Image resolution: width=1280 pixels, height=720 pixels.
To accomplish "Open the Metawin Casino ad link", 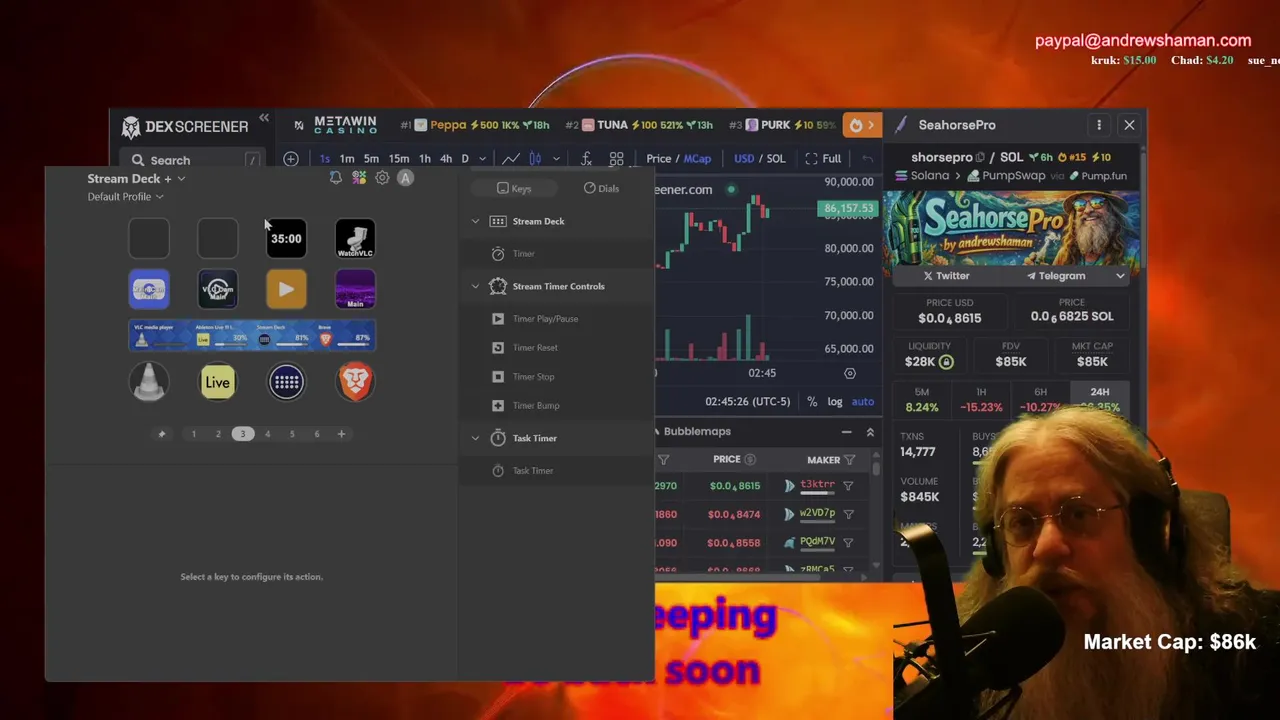I will 334,125.
